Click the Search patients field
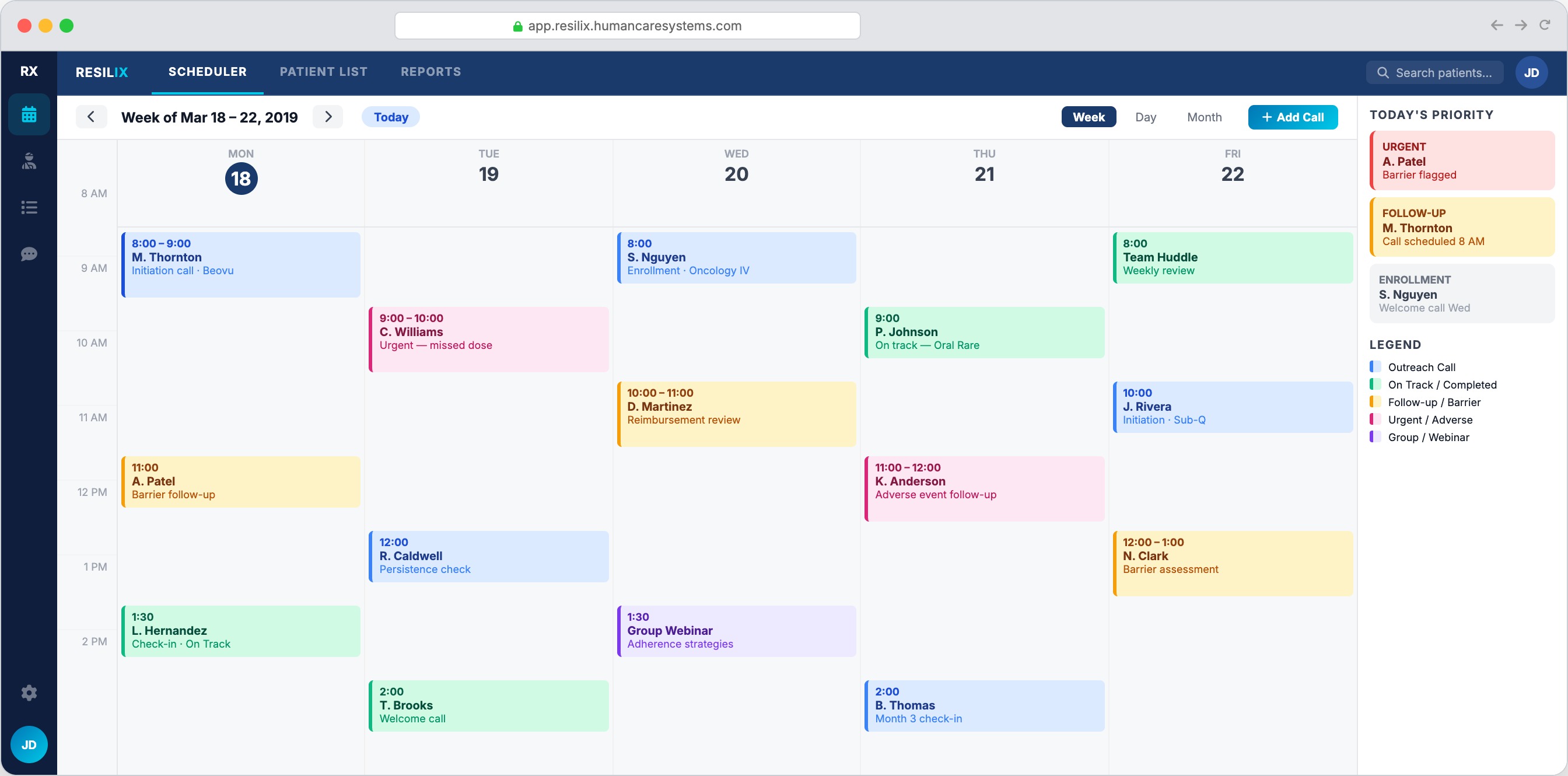 (1434, 72)
